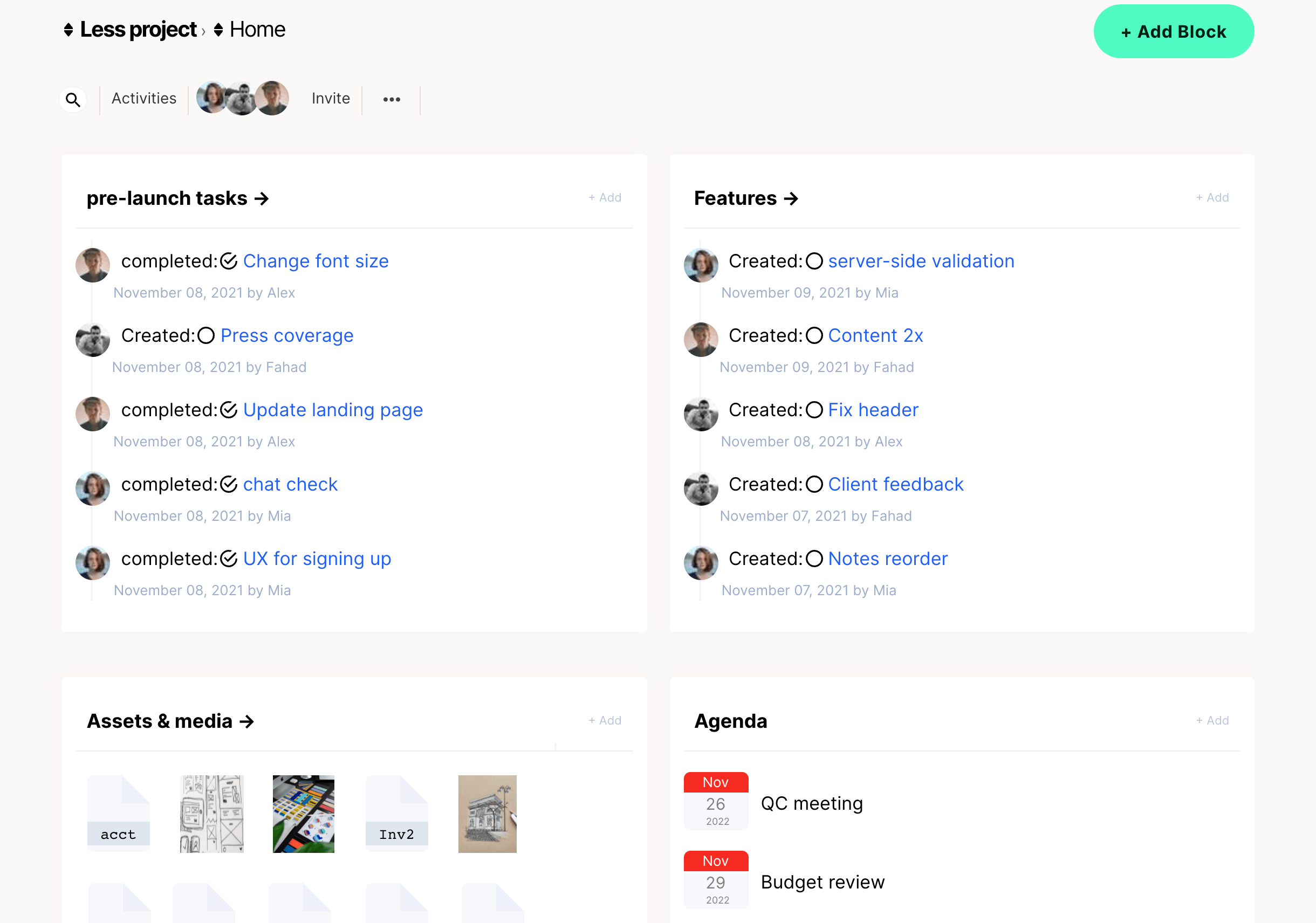Open the Home page switcher arrows

[218, 29]
